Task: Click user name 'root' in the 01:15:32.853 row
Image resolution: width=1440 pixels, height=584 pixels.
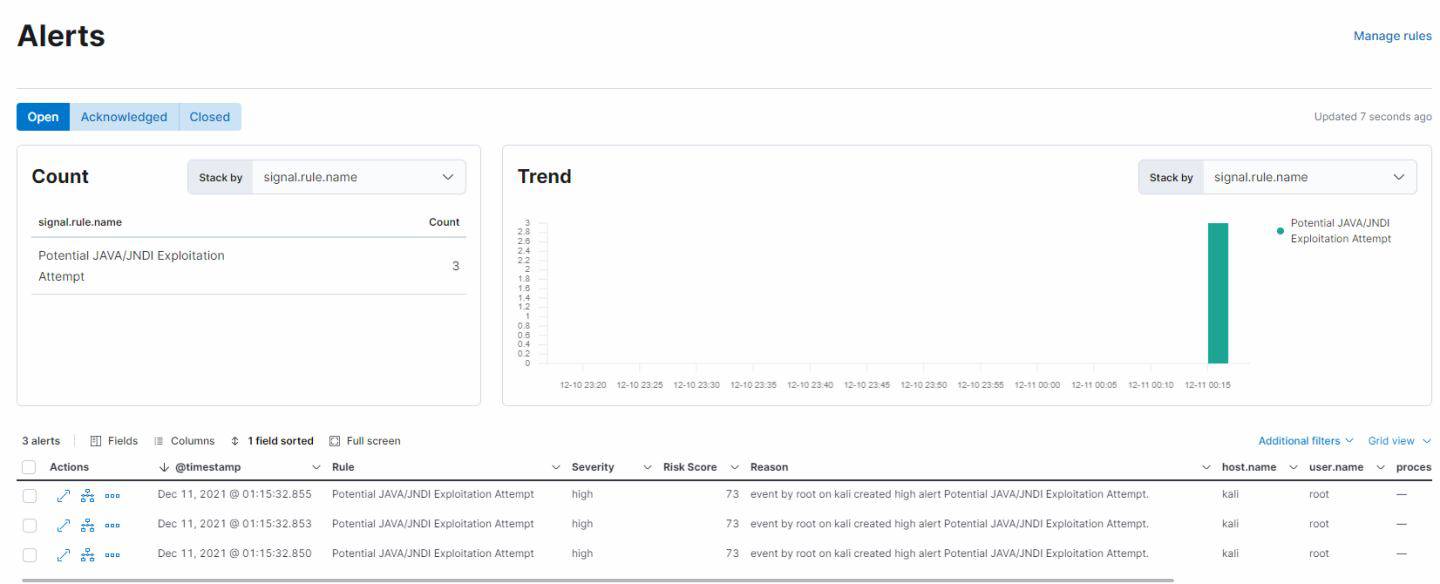Action: pos(1319,524)
